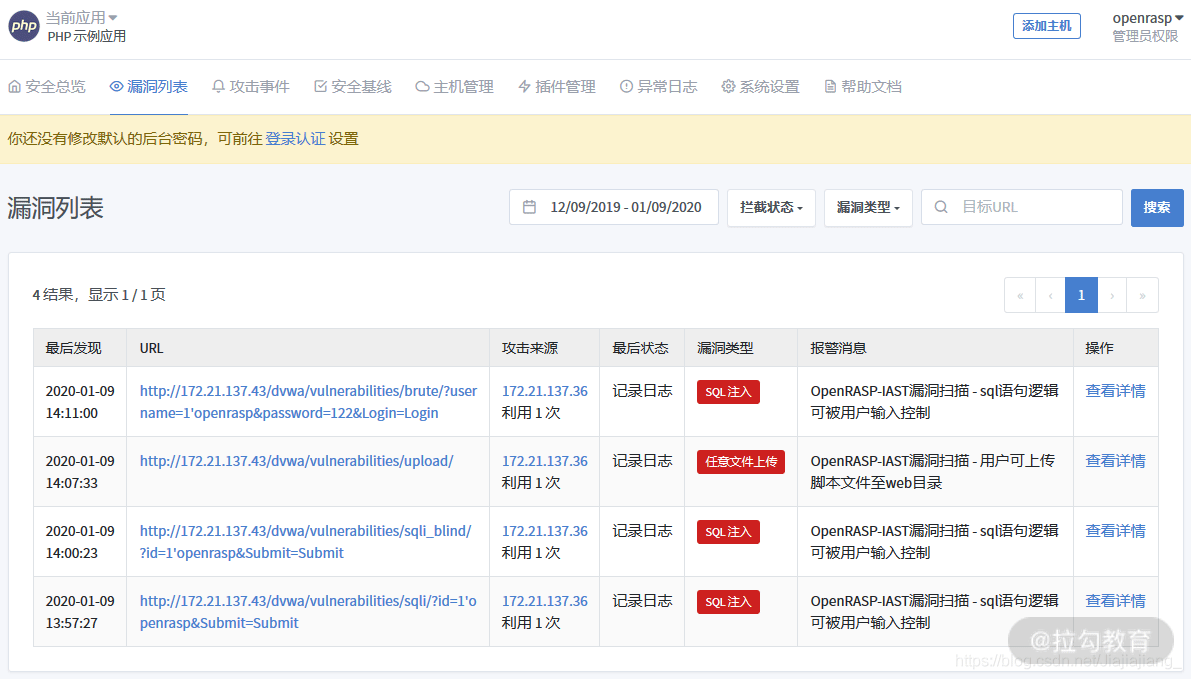Go to the previous page with the ‹ button
The height and width of the screenshot is (679, 1191).
(x=1050, y=295)
